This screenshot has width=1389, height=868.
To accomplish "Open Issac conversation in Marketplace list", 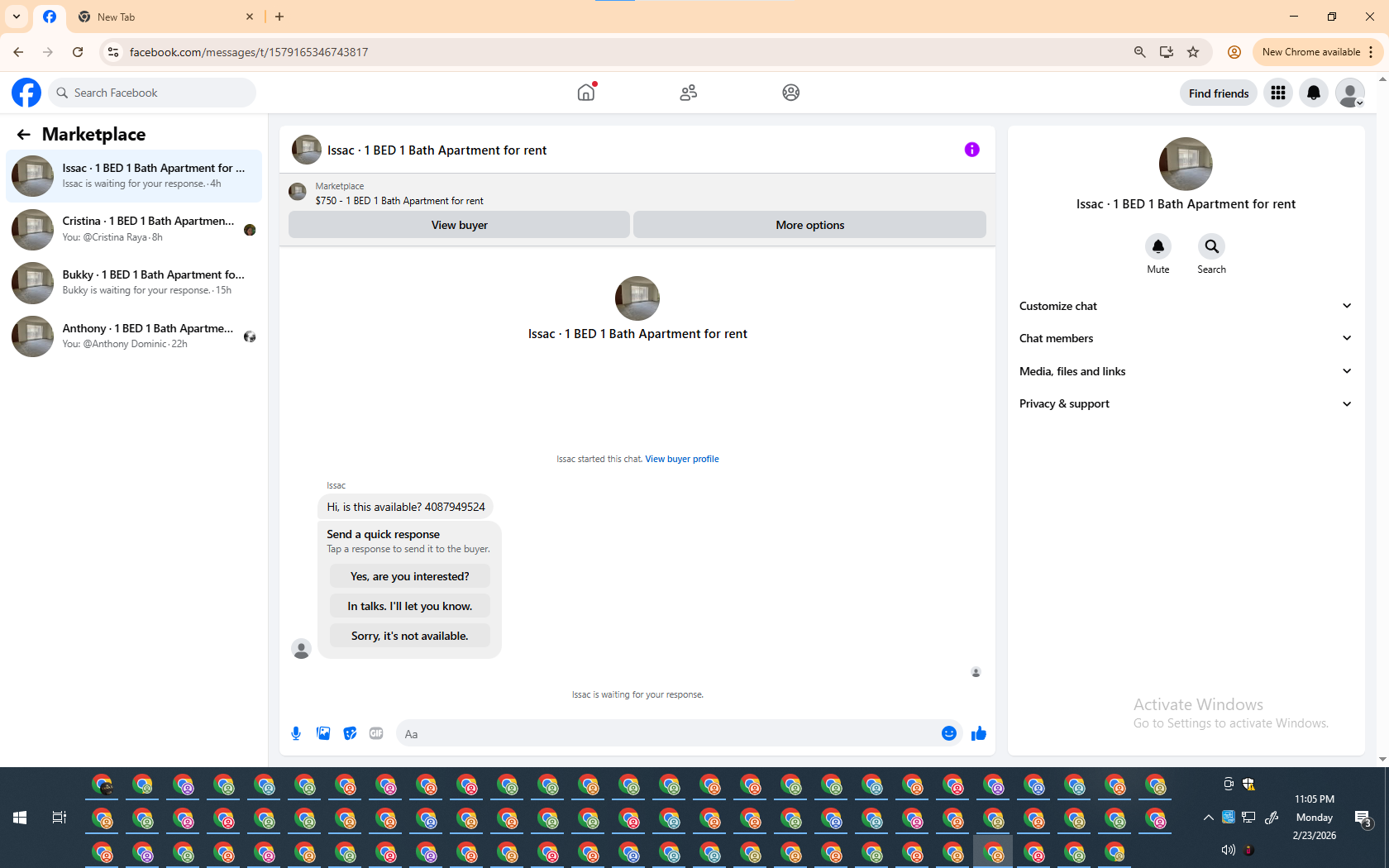I will click(134, 175).
